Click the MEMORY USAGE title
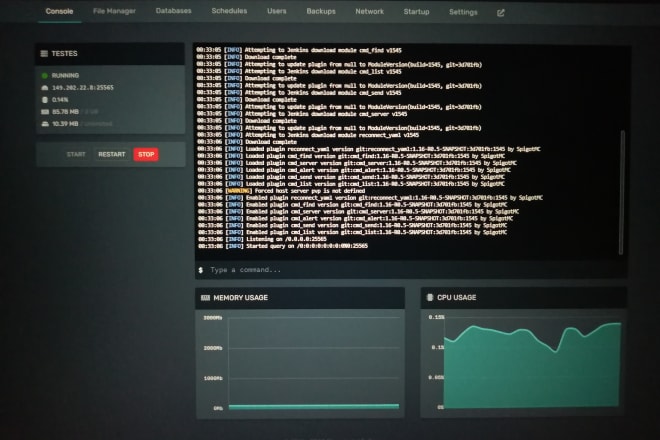Screen dimensions: 660x440 (x=240, y=298)
